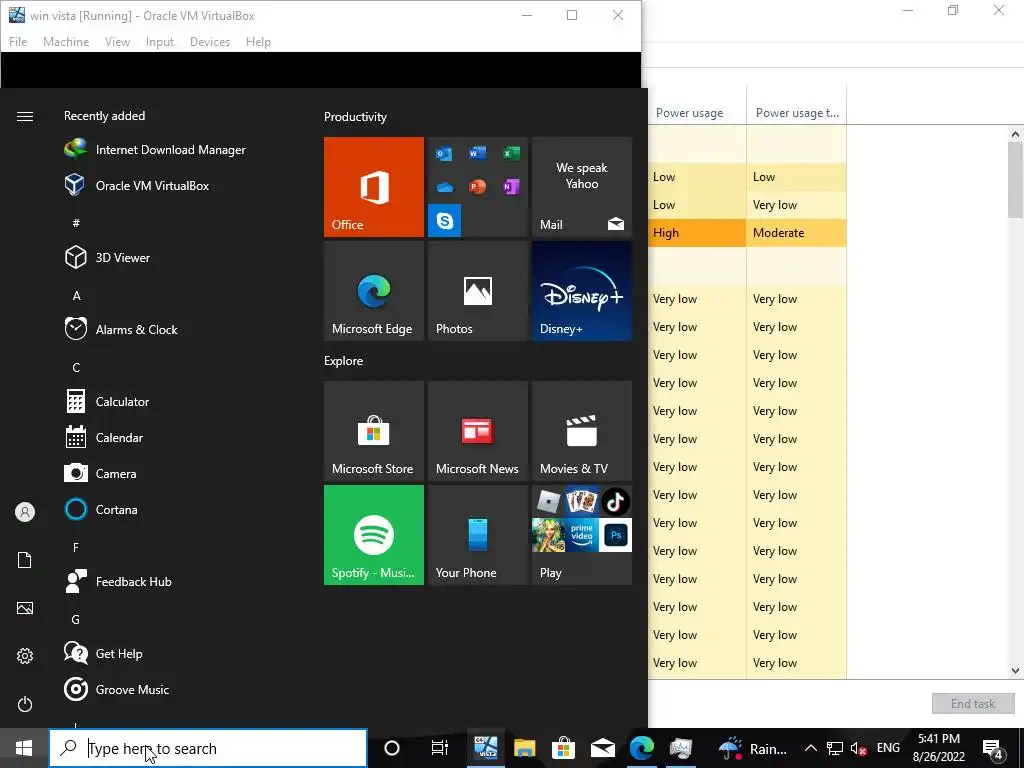Select the Moderate power usage trend cell
This screenshot has width=1024, height=768.
797,232
